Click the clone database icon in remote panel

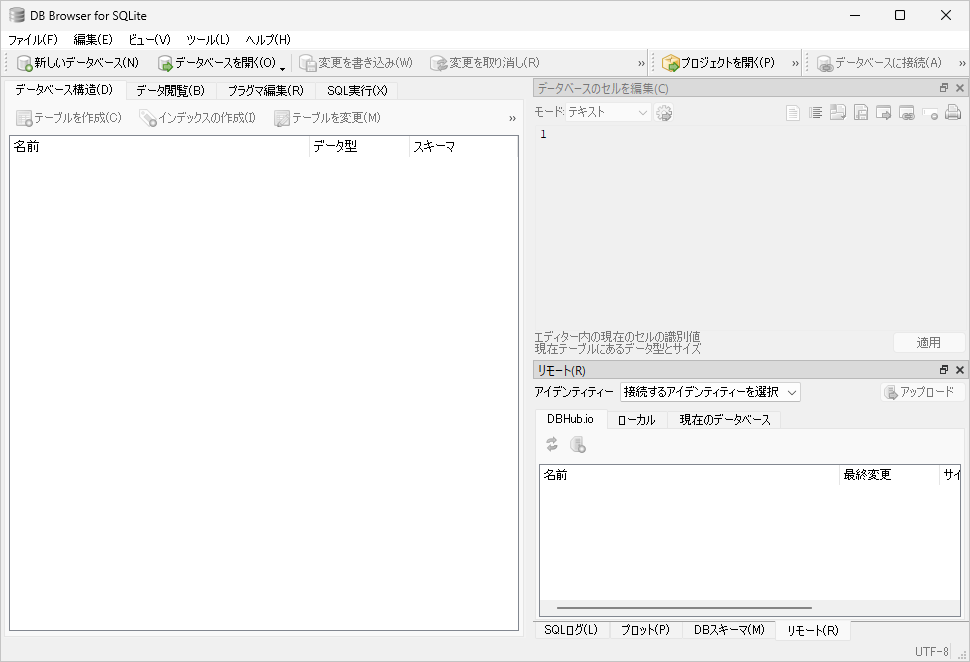click(577, 445)
